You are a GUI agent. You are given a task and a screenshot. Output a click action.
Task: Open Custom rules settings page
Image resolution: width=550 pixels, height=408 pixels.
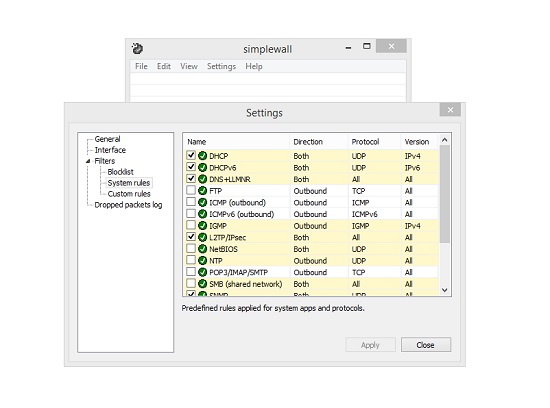point(129,194)
